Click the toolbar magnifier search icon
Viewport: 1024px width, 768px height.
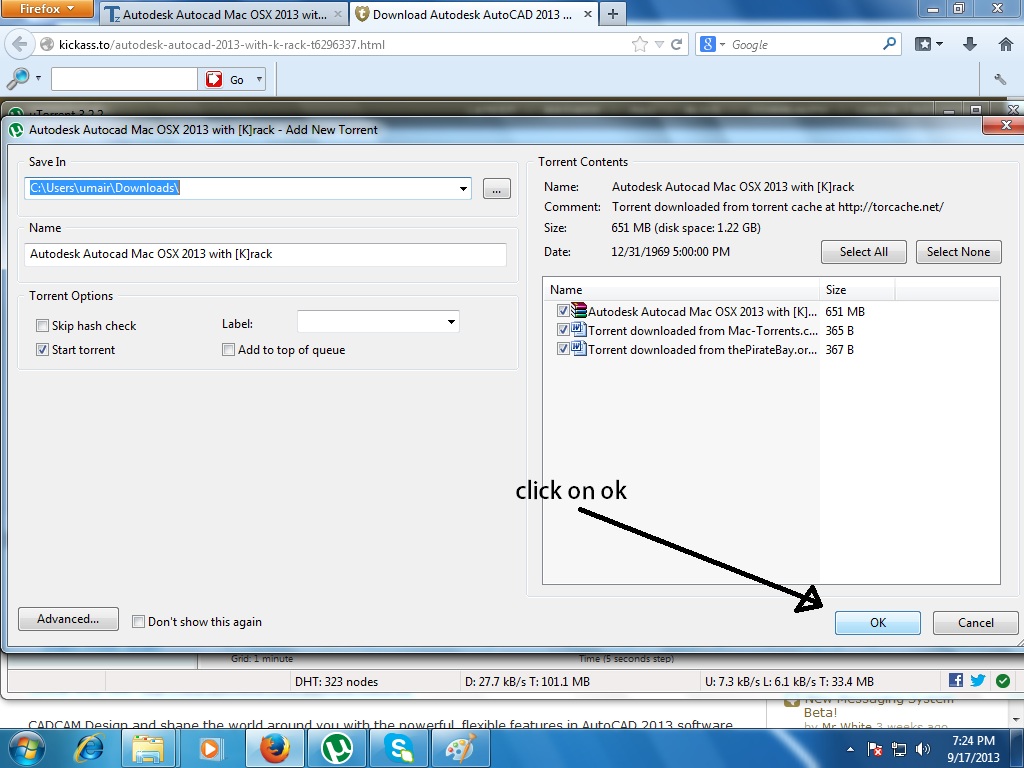[x=18, y=78]
